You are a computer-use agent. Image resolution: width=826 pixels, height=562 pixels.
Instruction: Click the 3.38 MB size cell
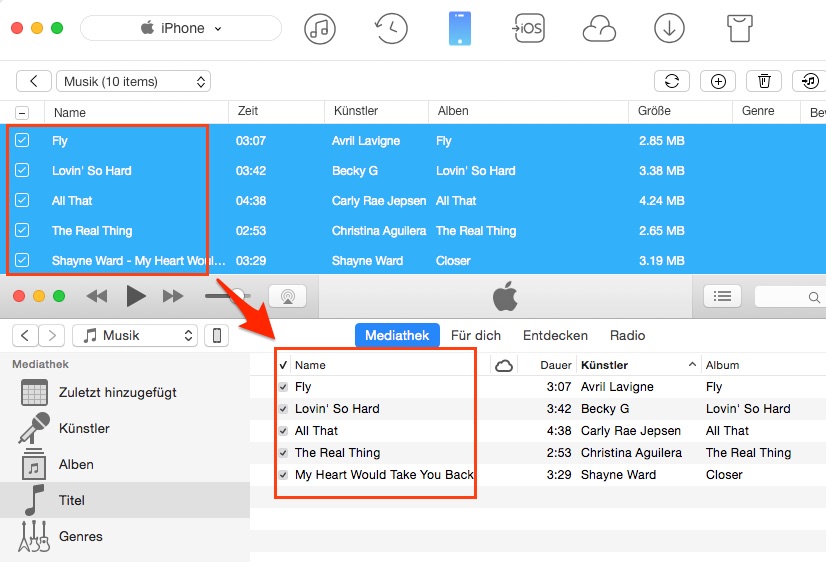pos(662,171)
